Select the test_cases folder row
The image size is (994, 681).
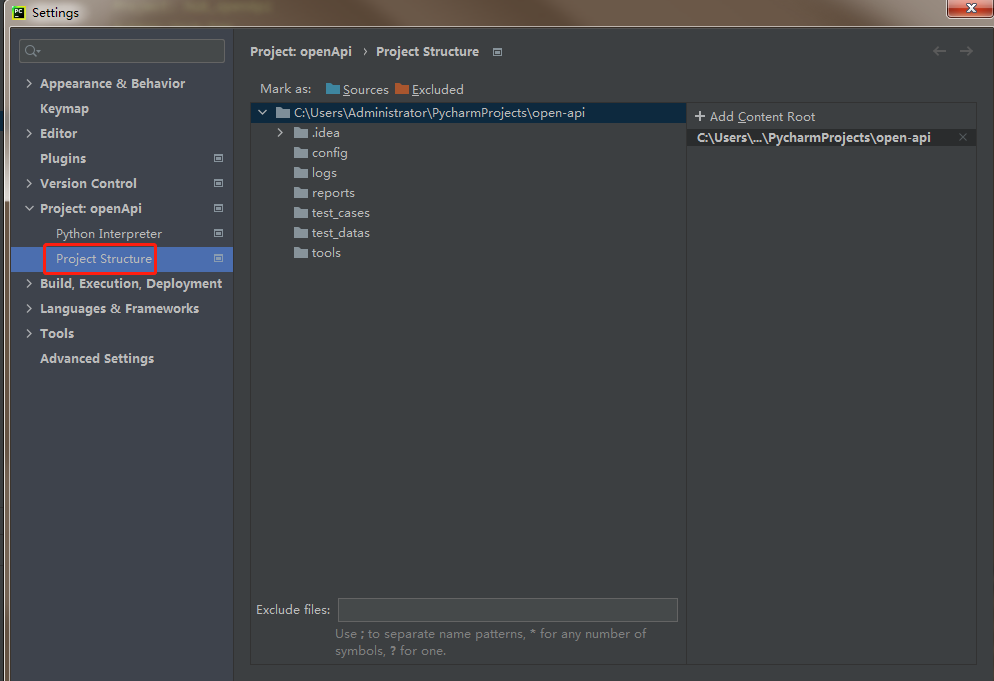(468, 212)
